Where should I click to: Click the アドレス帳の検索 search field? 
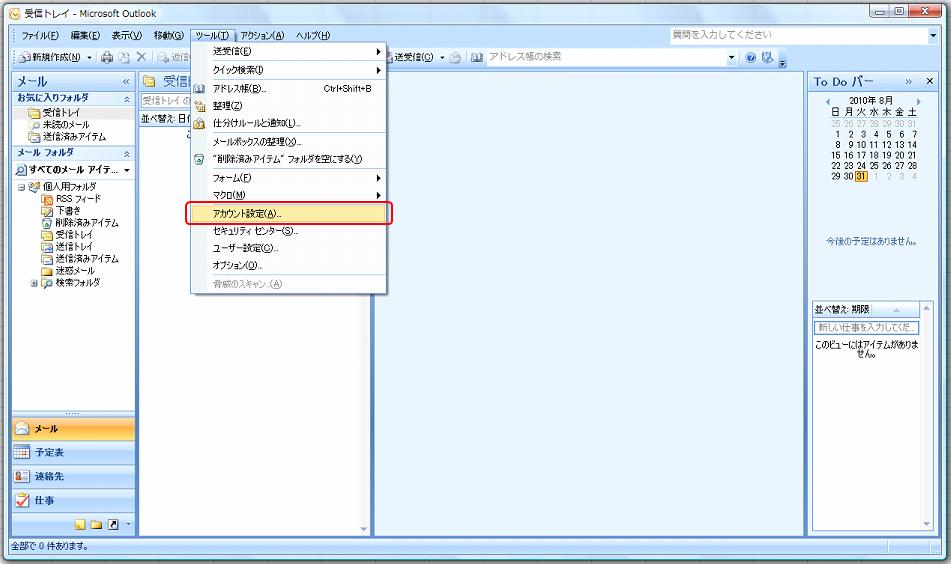607,57
